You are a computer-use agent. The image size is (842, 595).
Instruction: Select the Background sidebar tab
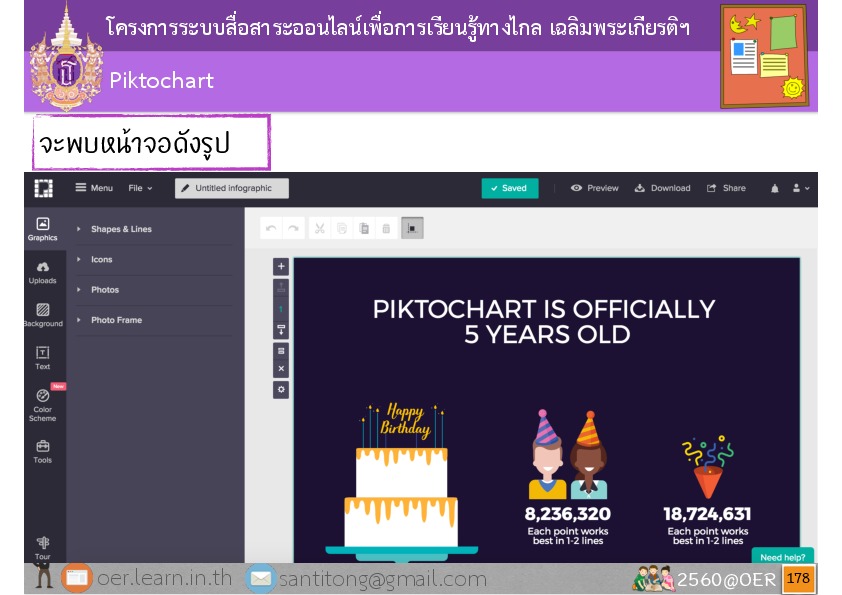(43, 315)
